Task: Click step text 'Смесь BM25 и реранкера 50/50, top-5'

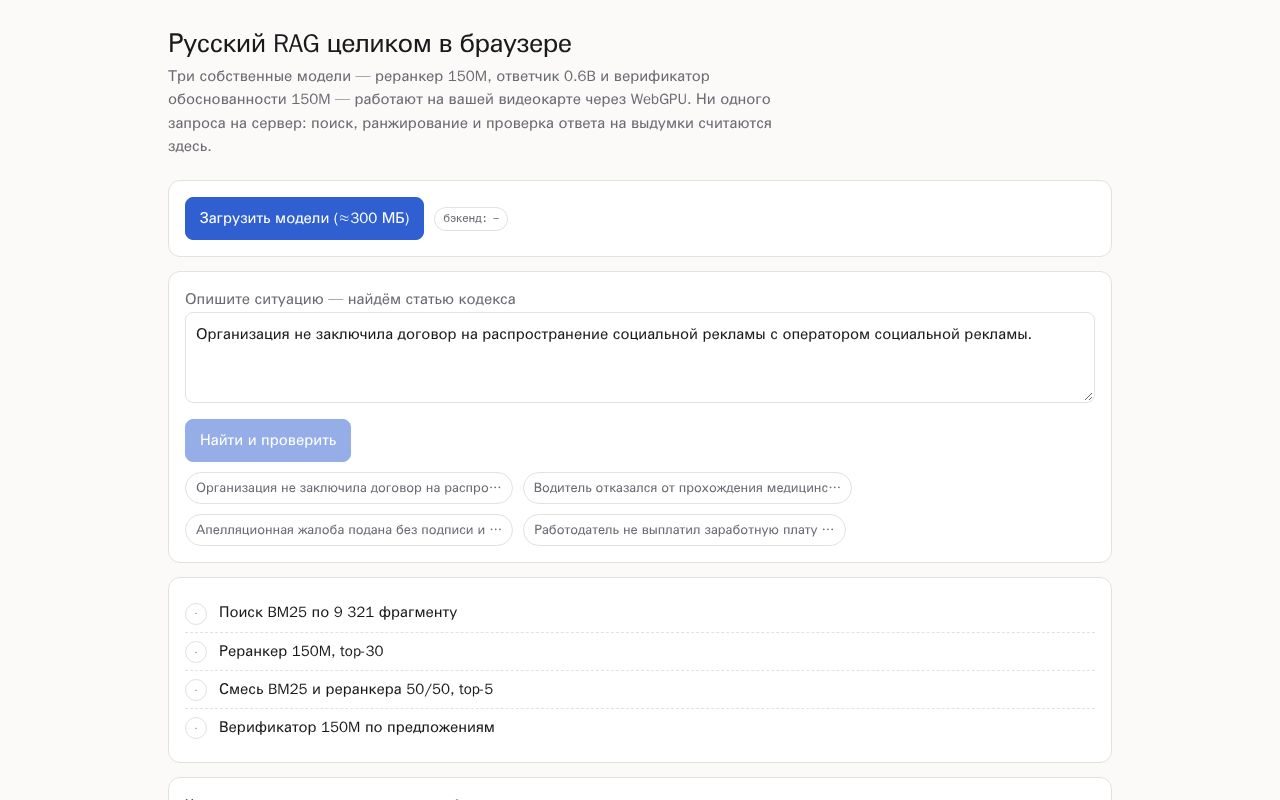Action: [x=356, y=689]
